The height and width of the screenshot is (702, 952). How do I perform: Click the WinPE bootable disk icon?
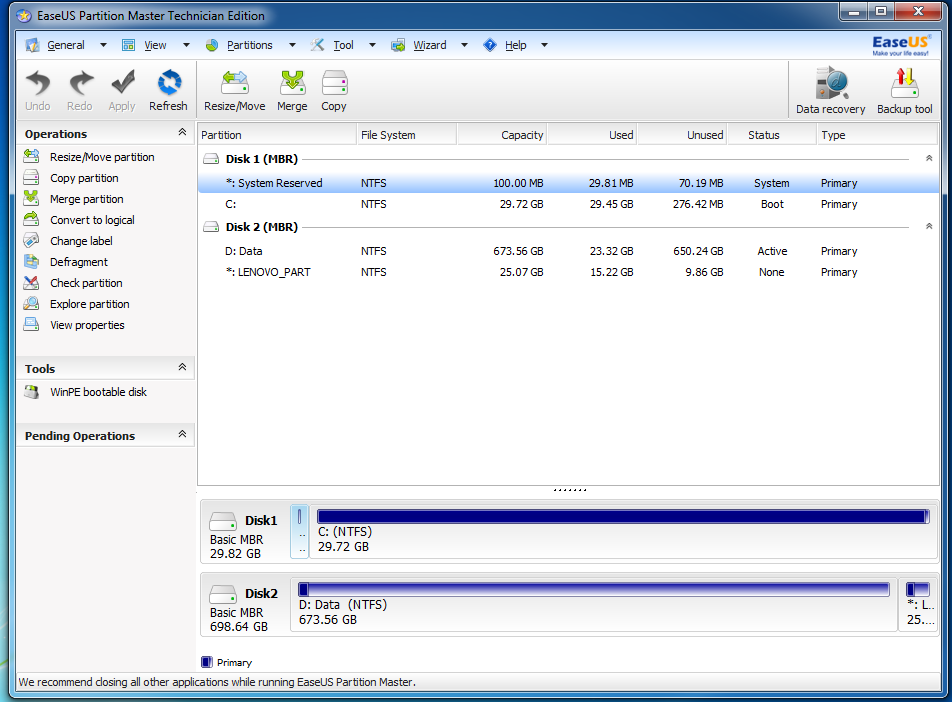pyautogui.click(x=31, y=392)
